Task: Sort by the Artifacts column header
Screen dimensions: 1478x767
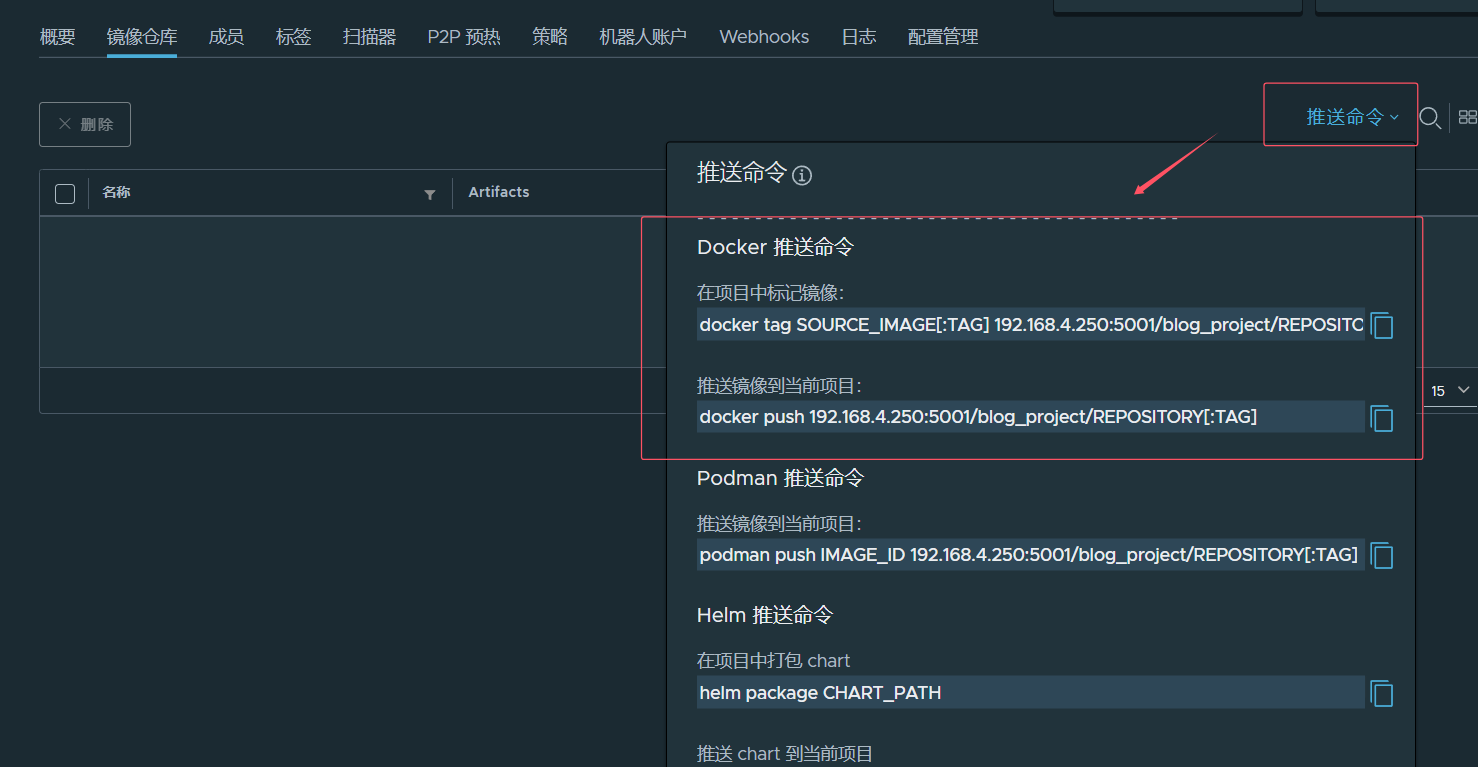Action: click(x=499, y=192)
